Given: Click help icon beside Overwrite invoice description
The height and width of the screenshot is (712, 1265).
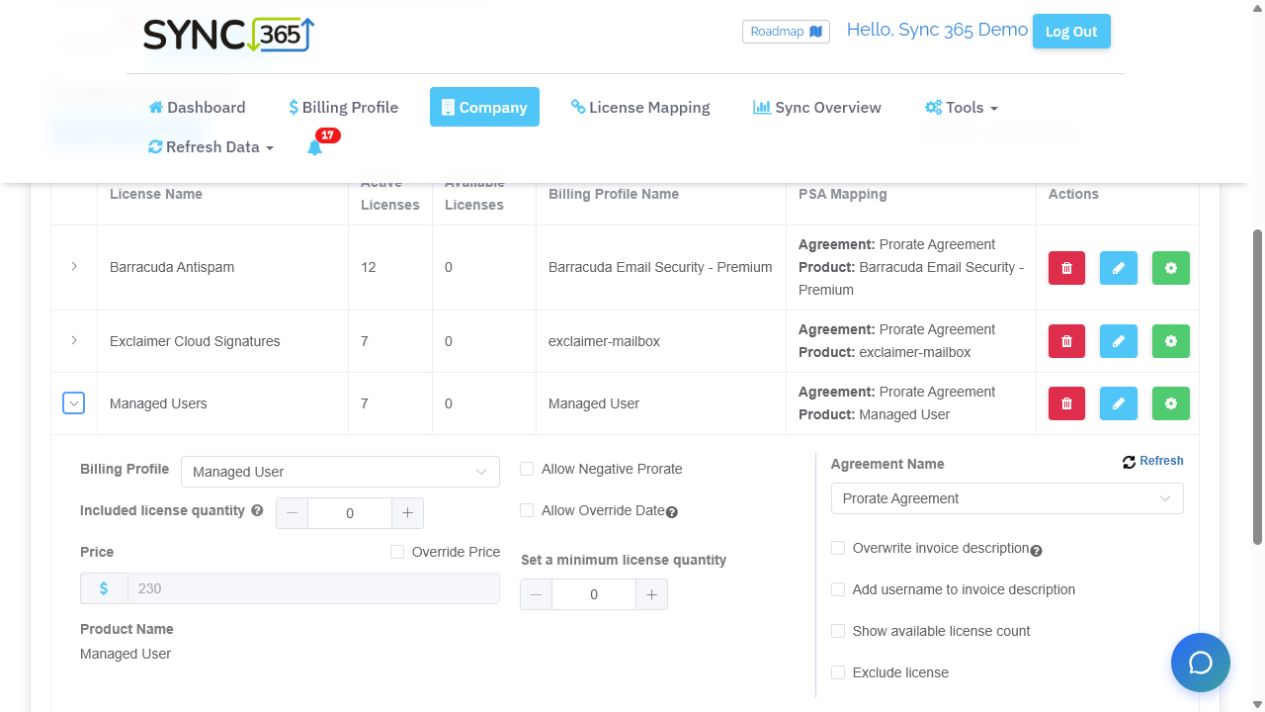Looking at the screenshot, I should (x=1036, y=550).
